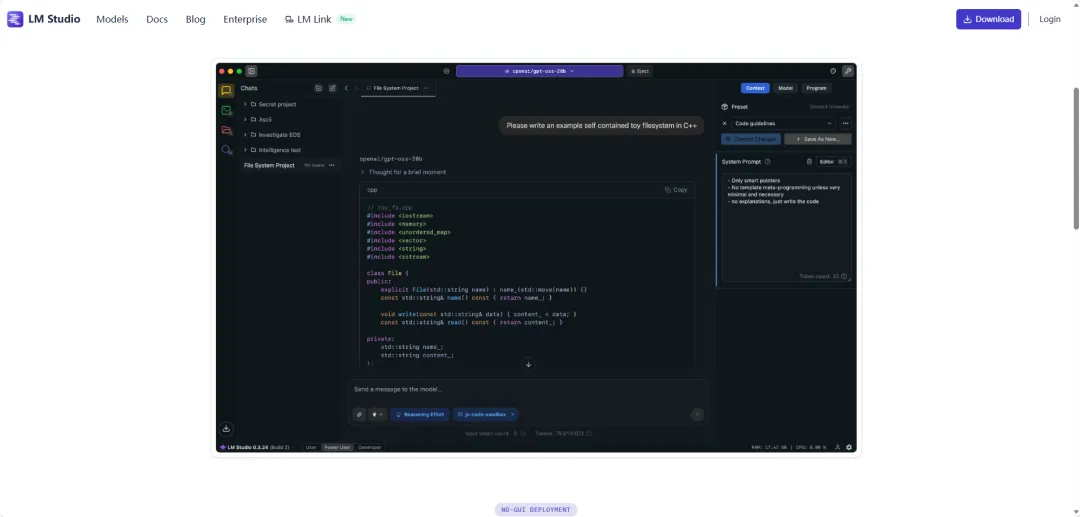Navigate forward with the right chevron

click(x=356, y=88)
